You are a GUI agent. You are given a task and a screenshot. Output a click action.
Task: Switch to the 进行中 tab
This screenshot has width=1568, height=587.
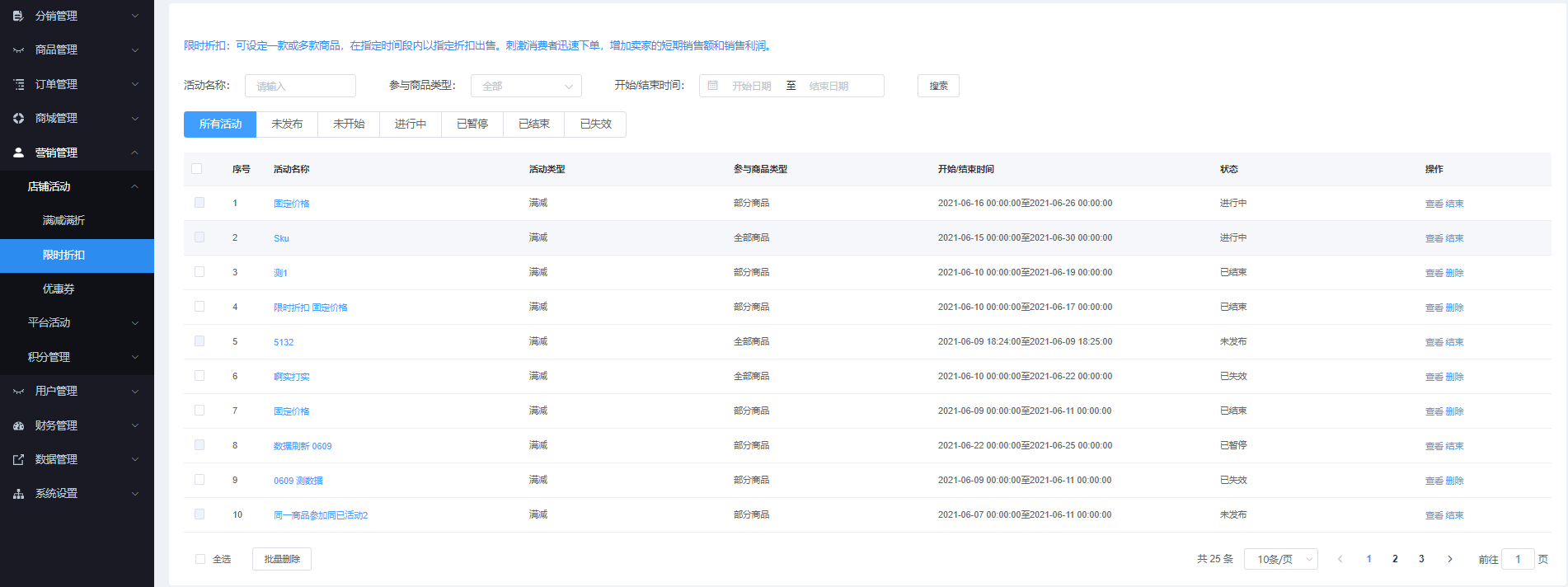[410, 124]
